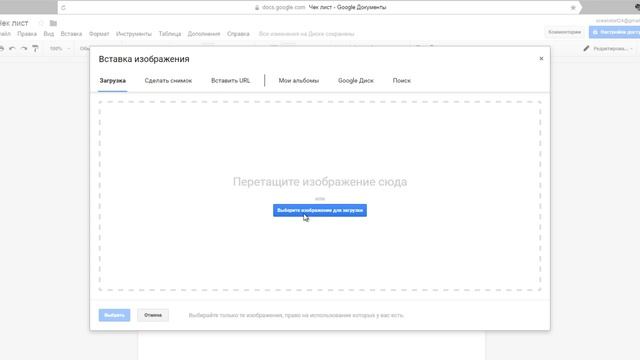Viewport: 640px width, 360px height.
Task: Switch to the Поиск tab
Action: (402, 81)
